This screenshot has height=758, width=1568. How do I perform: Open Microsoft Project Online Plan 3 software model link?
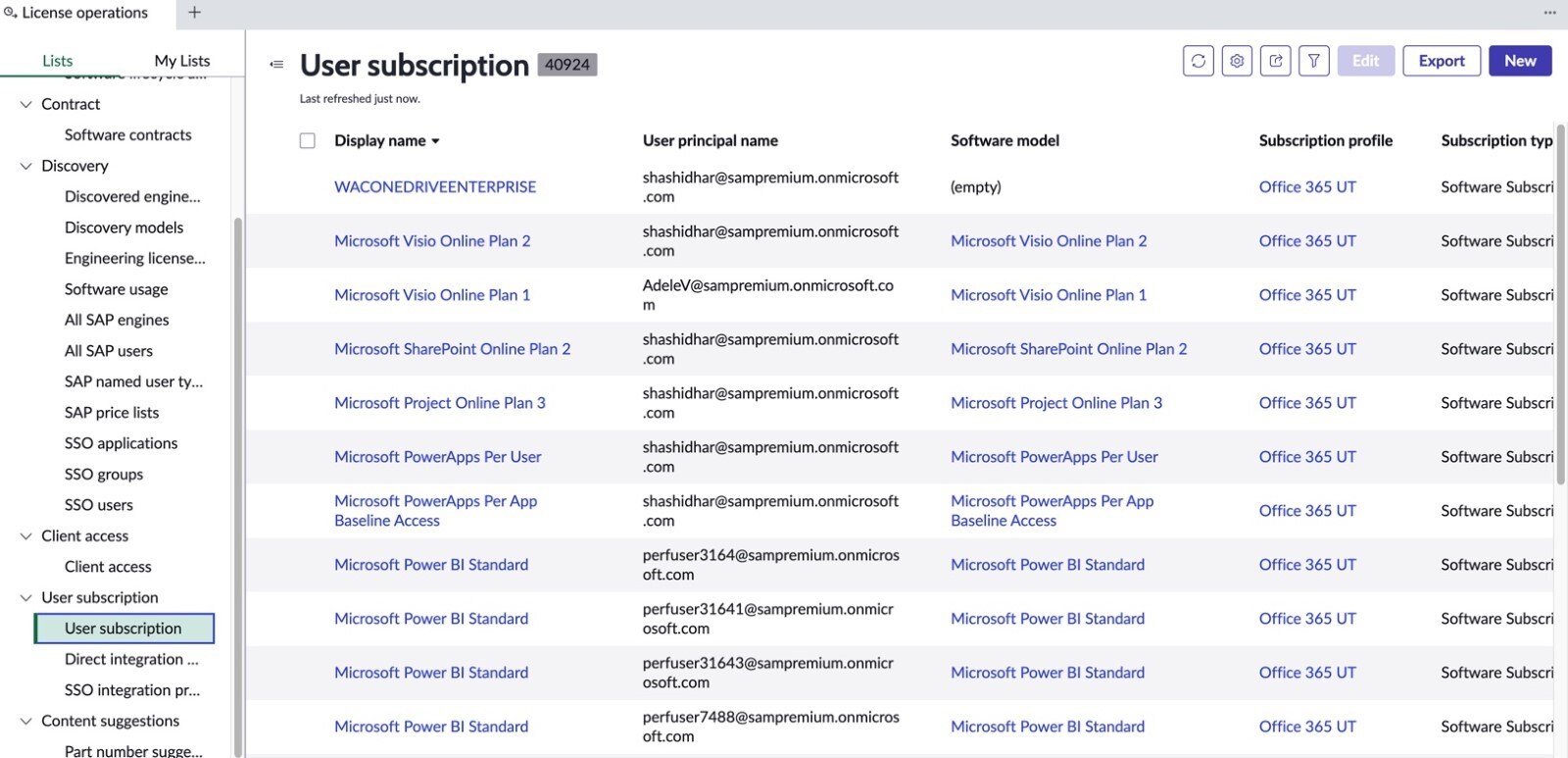tap(1056, 403)
